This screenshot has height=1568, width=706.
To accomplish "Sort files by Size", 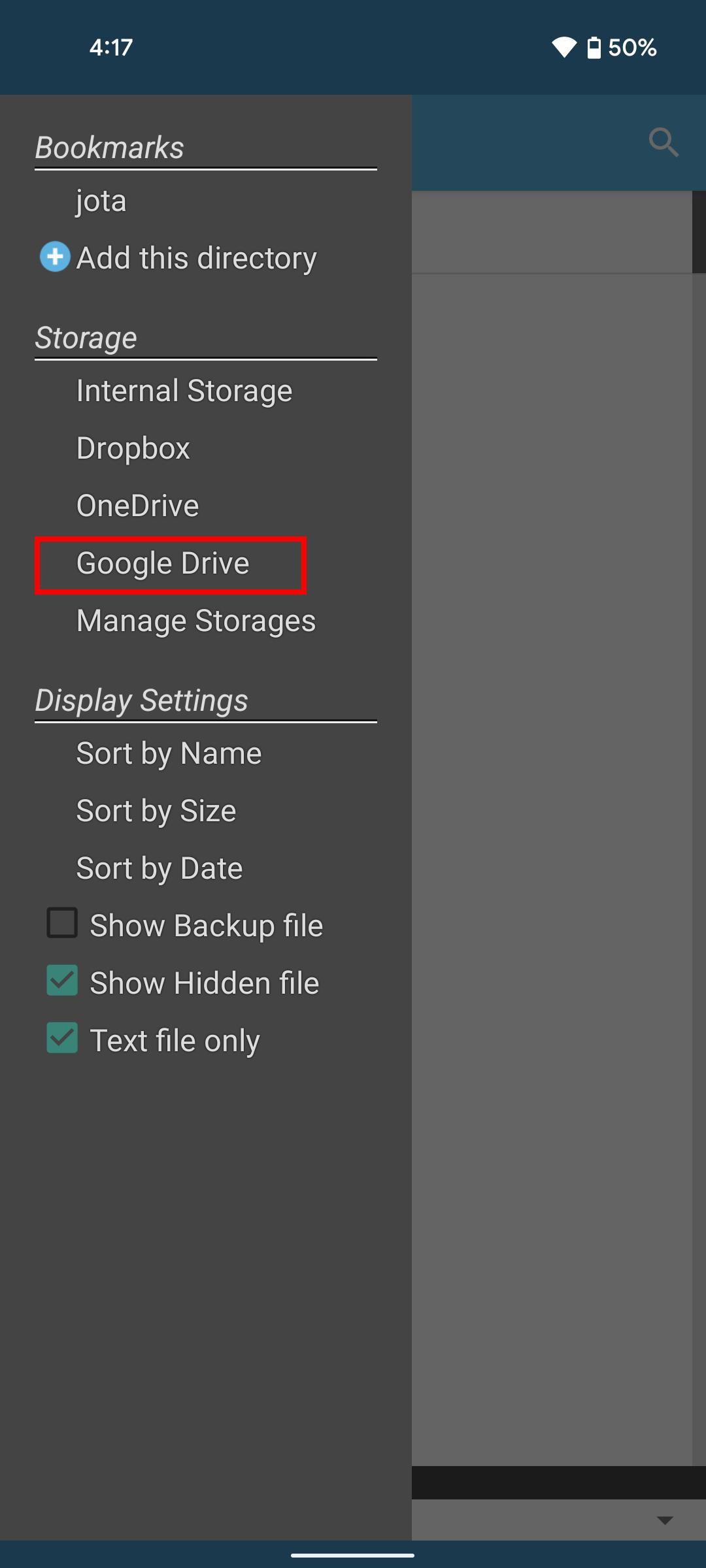I will point(156,811).
